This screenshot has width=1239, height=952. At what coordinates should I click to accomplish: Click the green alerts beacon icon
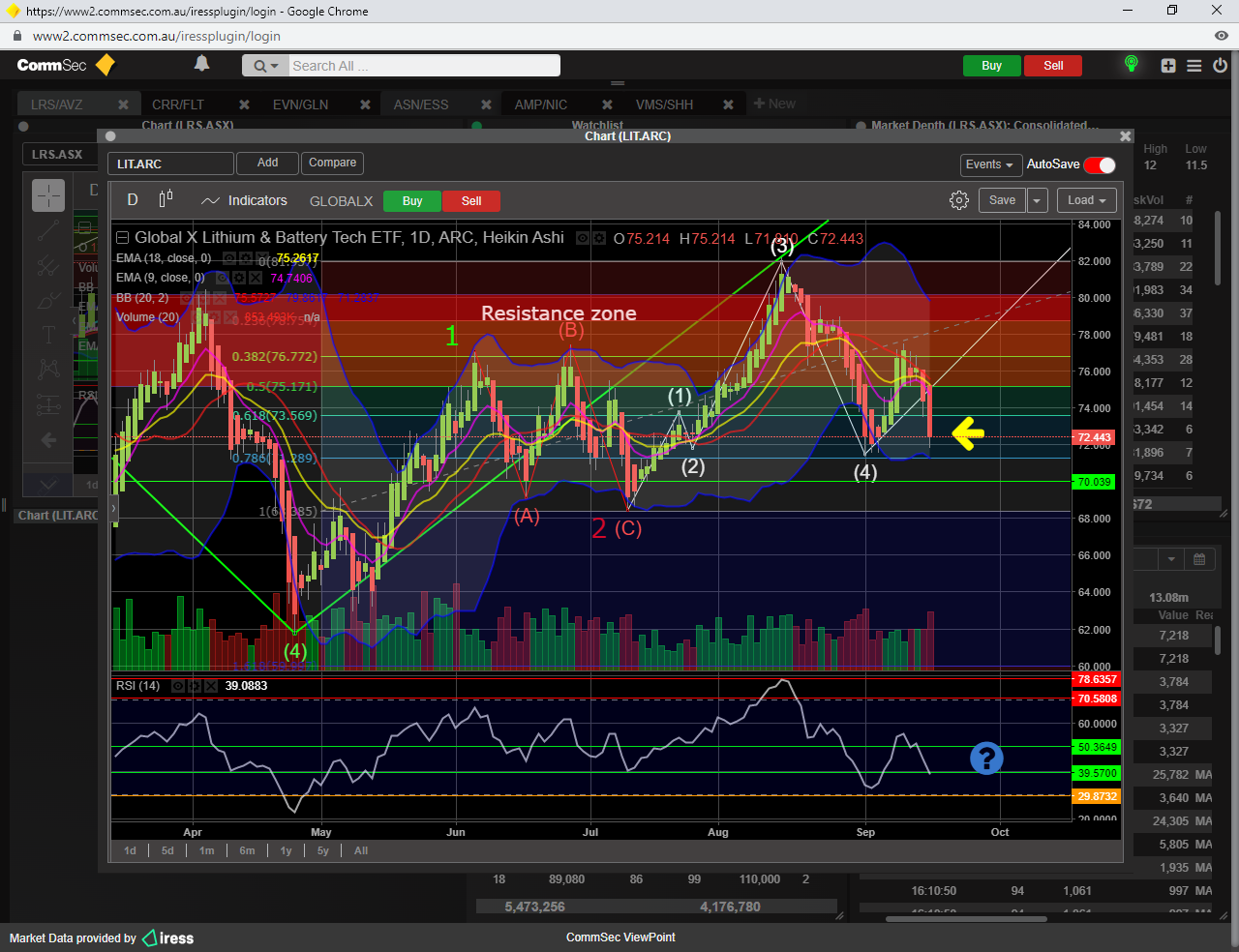[x=1131, y=64]
